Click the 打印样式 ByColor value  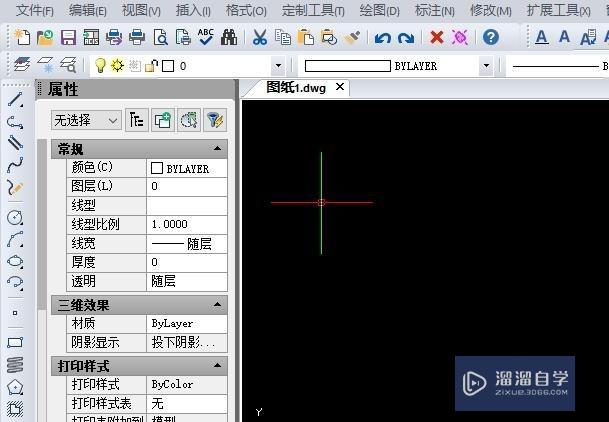pyautogui.click(x=187, y=384)
